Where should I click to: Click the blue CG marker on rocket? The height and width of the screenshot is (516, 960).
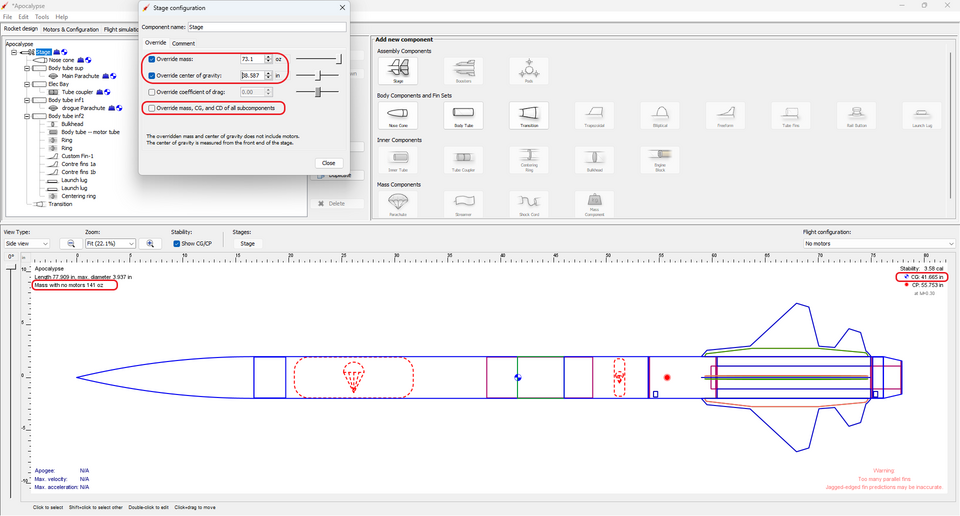518,378
